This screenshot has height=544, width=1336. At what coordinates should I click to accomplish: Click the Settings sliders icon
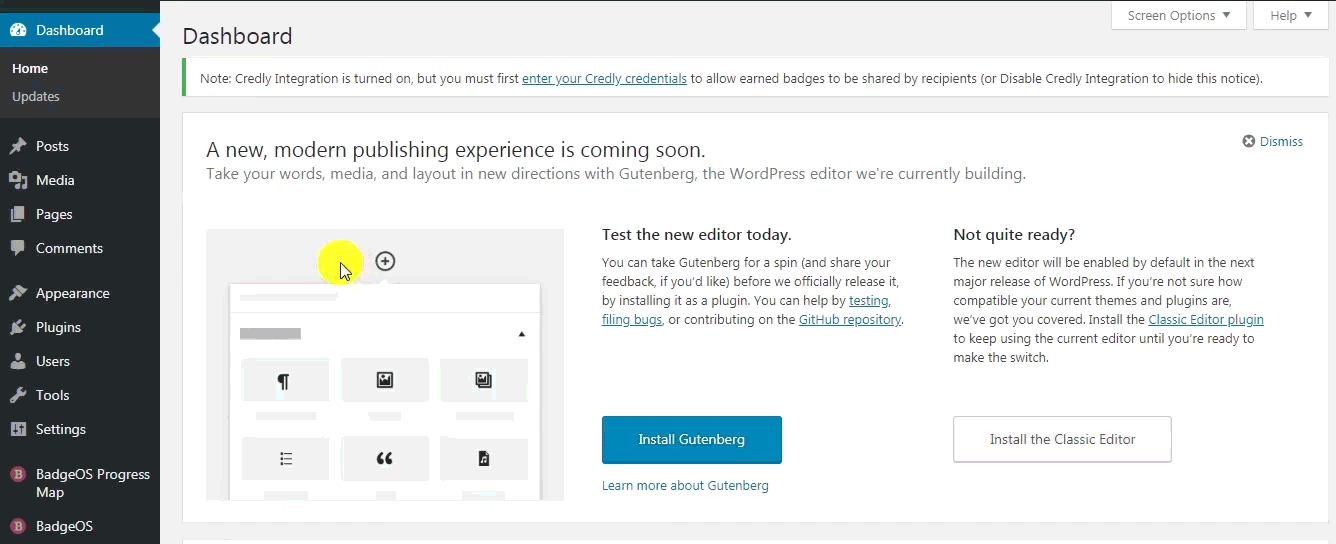[18, 429]
